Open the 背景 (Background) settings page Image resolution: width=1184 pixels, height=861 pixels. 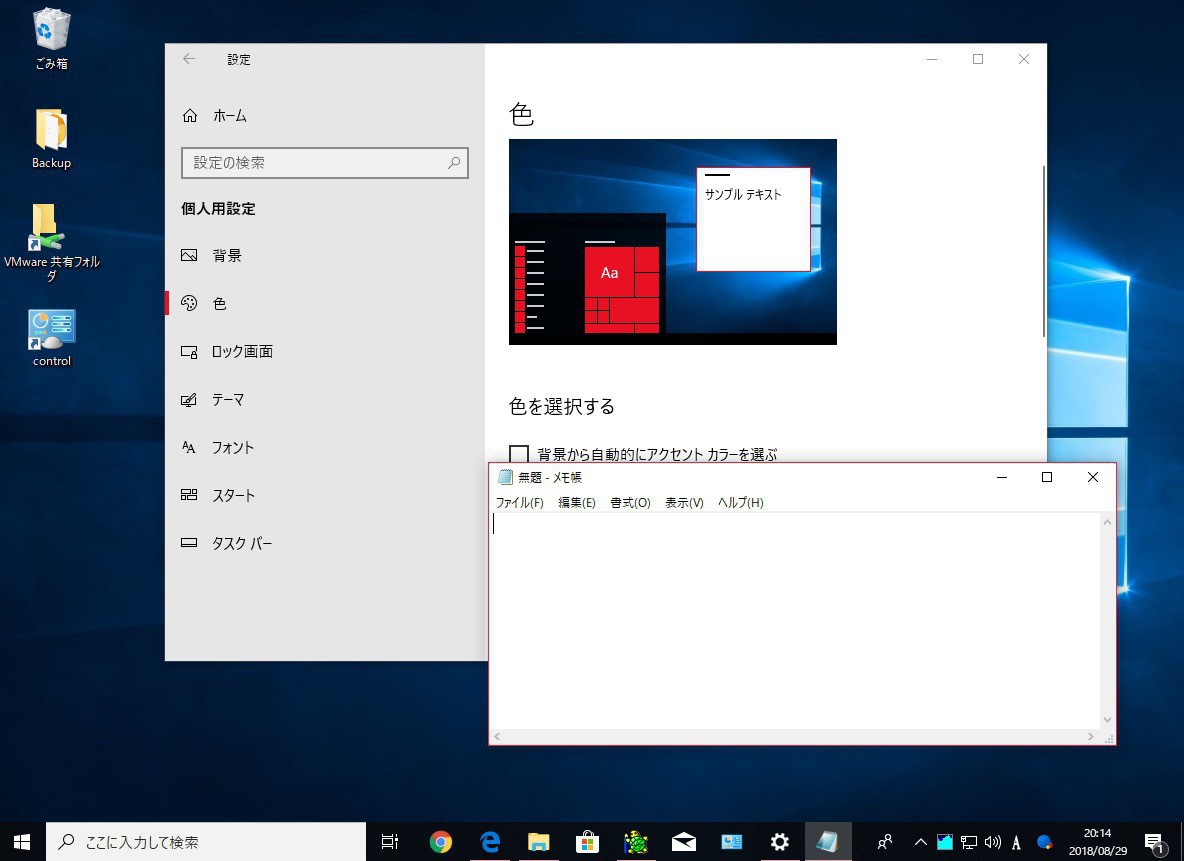(227, 256)
